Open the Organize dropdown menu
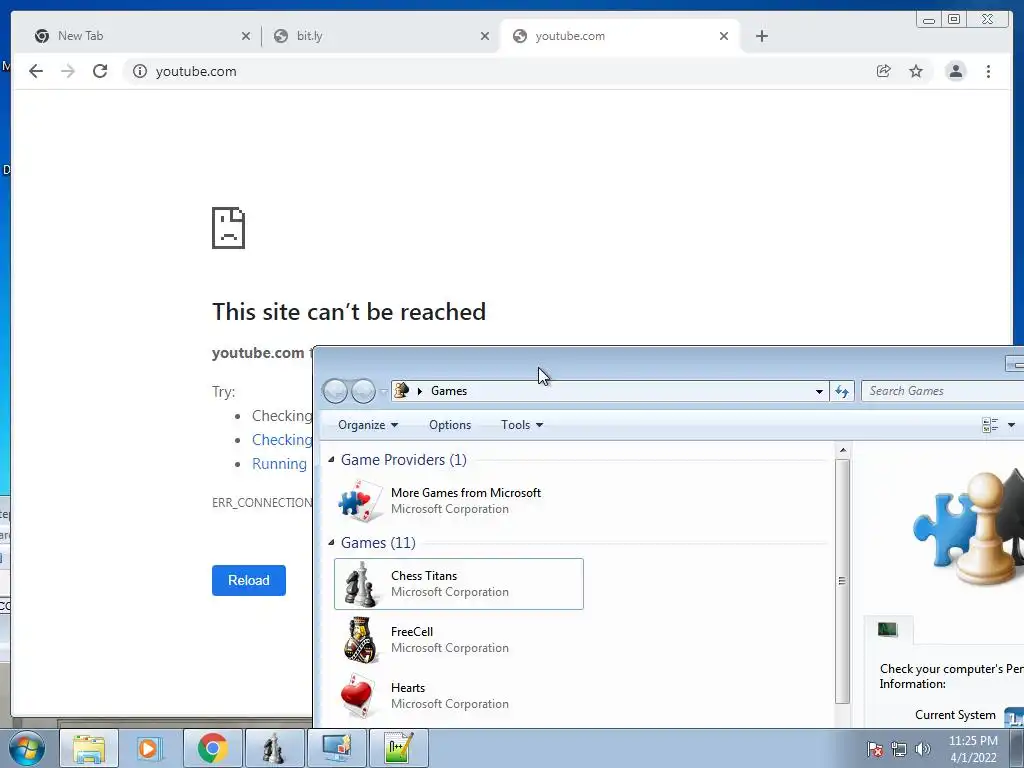Screen dimensions: 1024x768 pyautogui.click(x=368, y=424)
